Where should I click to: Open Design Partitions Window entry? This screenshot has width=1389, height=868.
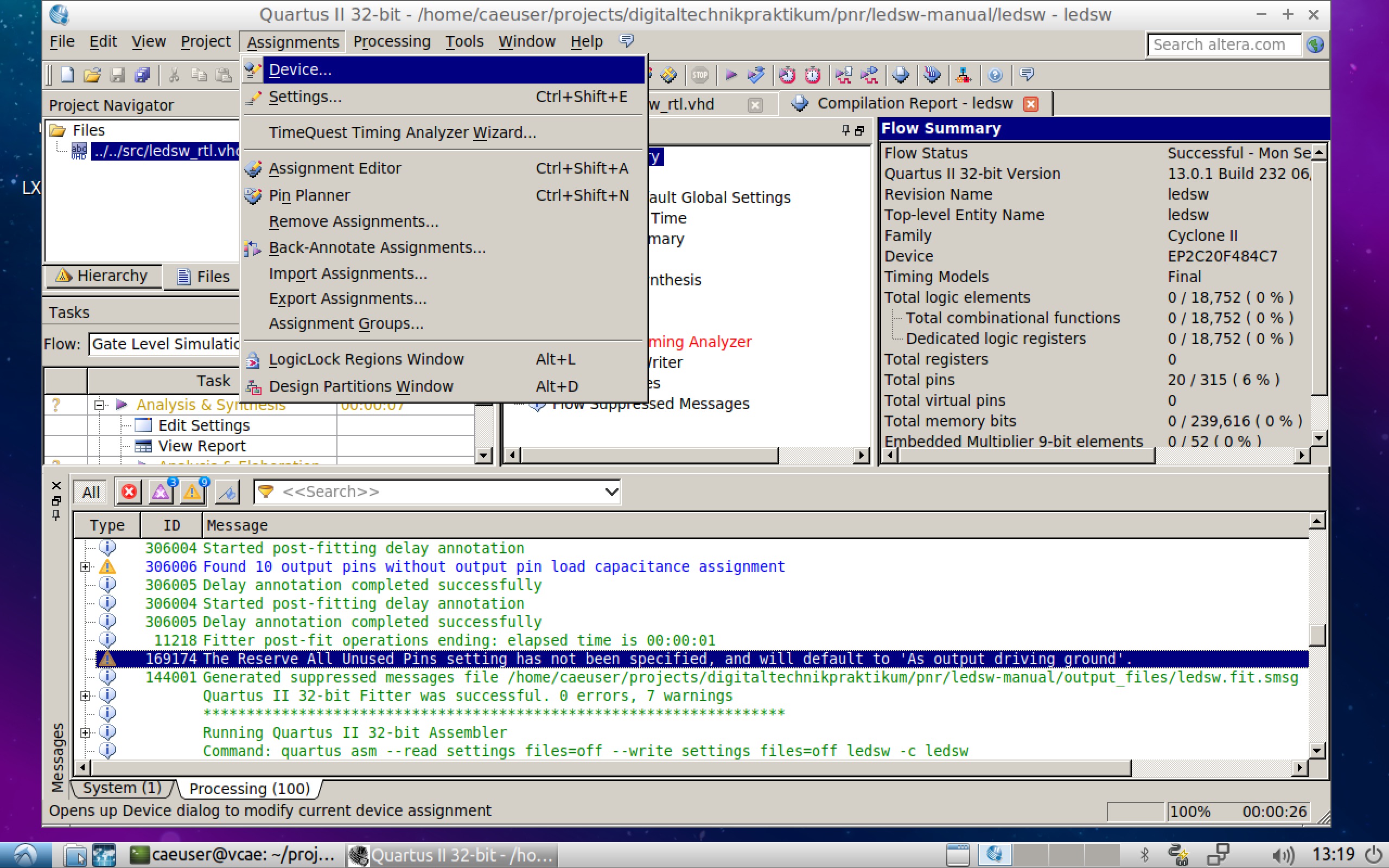(443, 386)
